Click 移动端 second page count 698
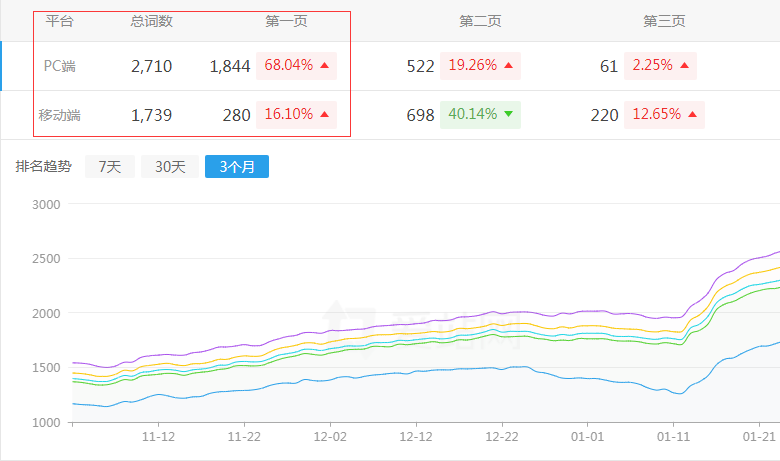 tap(420, 115)
